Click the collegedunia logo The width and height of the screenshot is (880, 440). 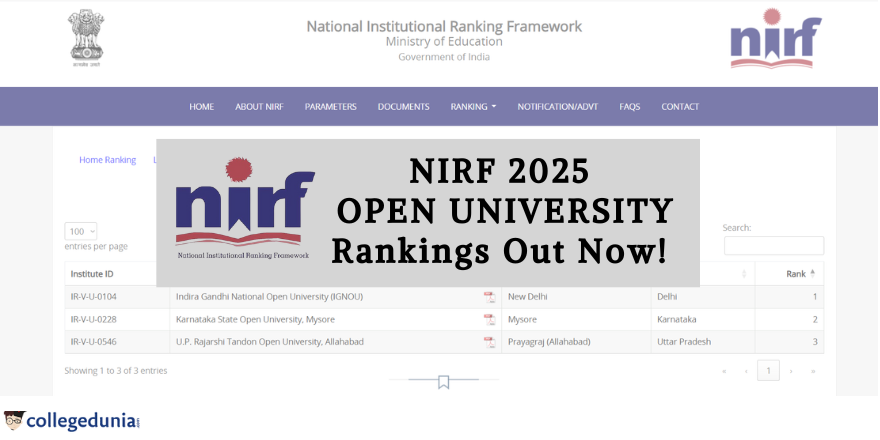click(72, 420)
